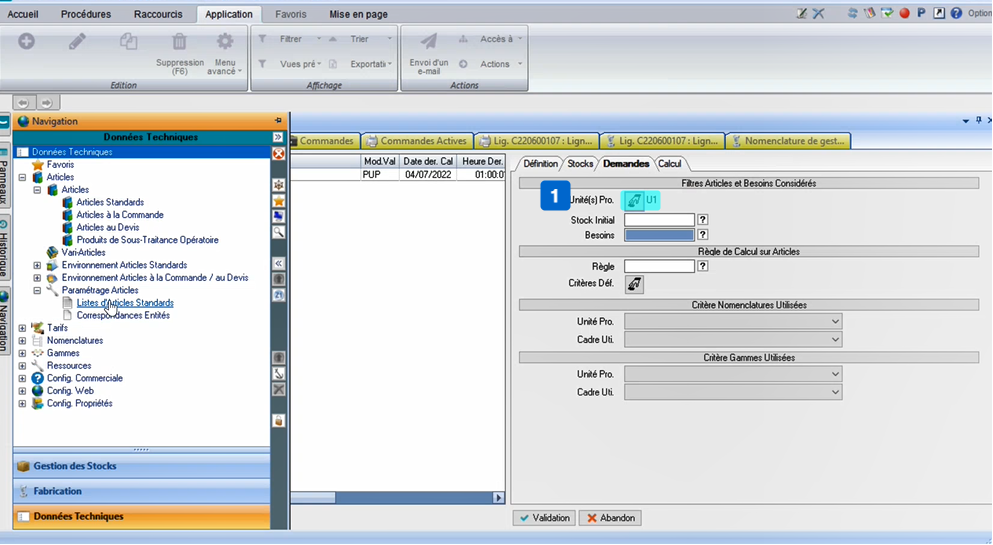Click the help icon beside Stock Initial
This screenshot has width=993, height=545.
click(x=703, y=220)
